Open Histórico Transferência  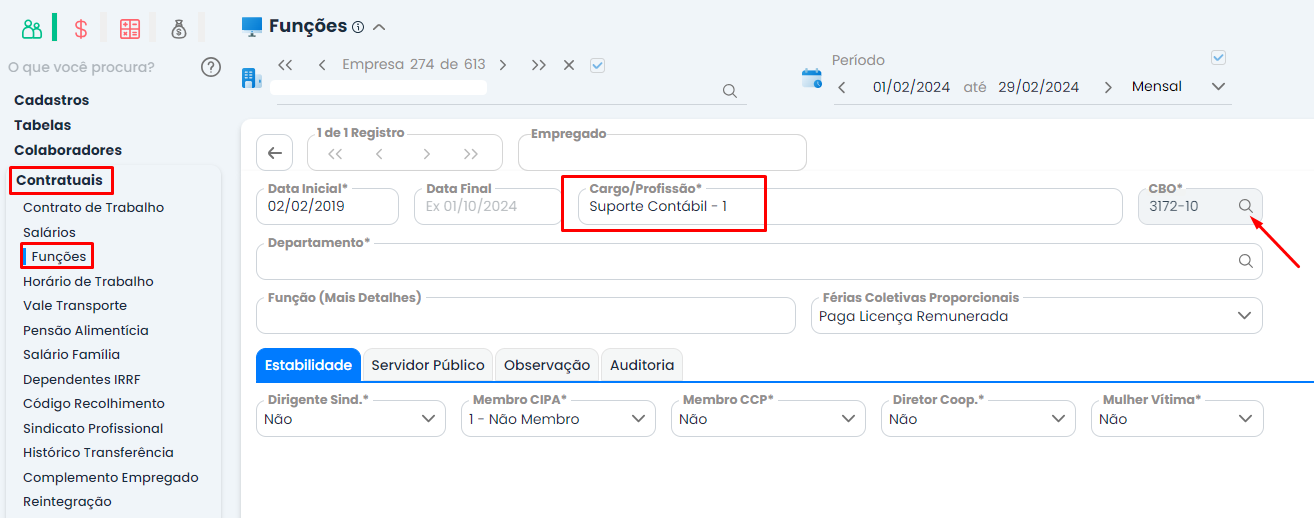(98, 452)
